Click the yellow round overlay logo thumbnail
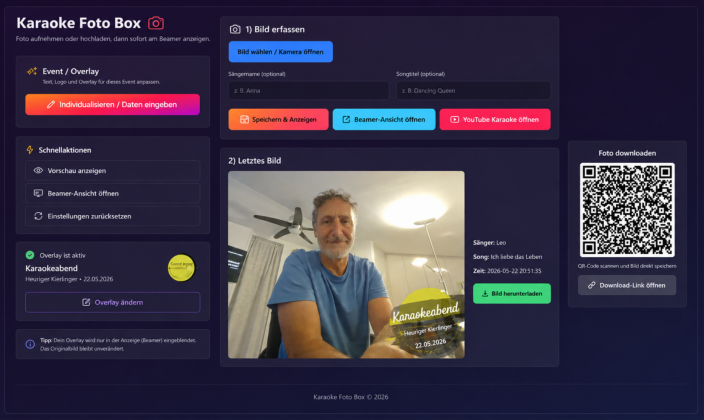Screen dimensions: 704x420 (x=181, y=268)
